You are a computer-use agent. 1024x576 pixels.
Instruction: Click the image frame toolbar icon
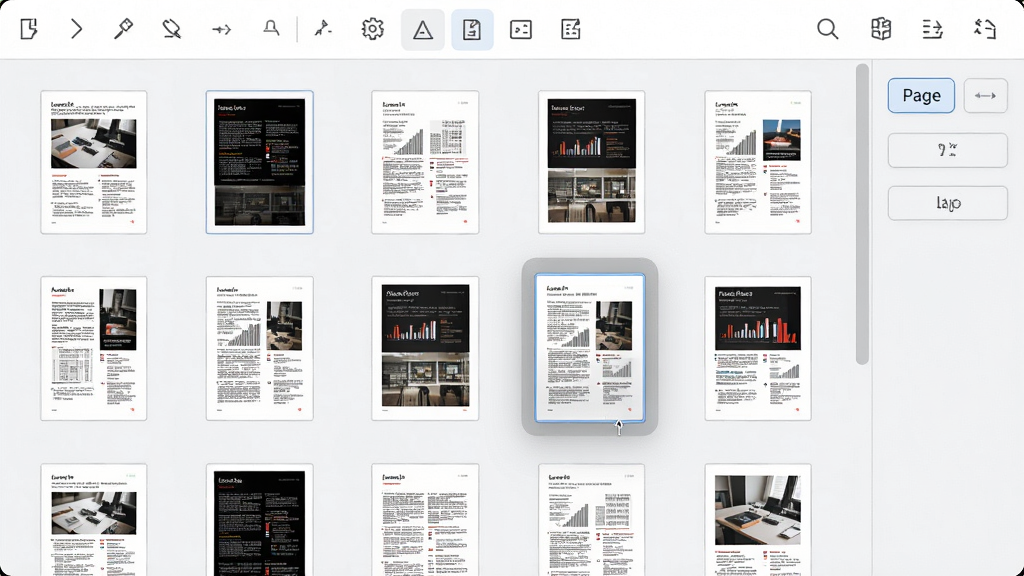pyautogui.click(x=520, y=29)
